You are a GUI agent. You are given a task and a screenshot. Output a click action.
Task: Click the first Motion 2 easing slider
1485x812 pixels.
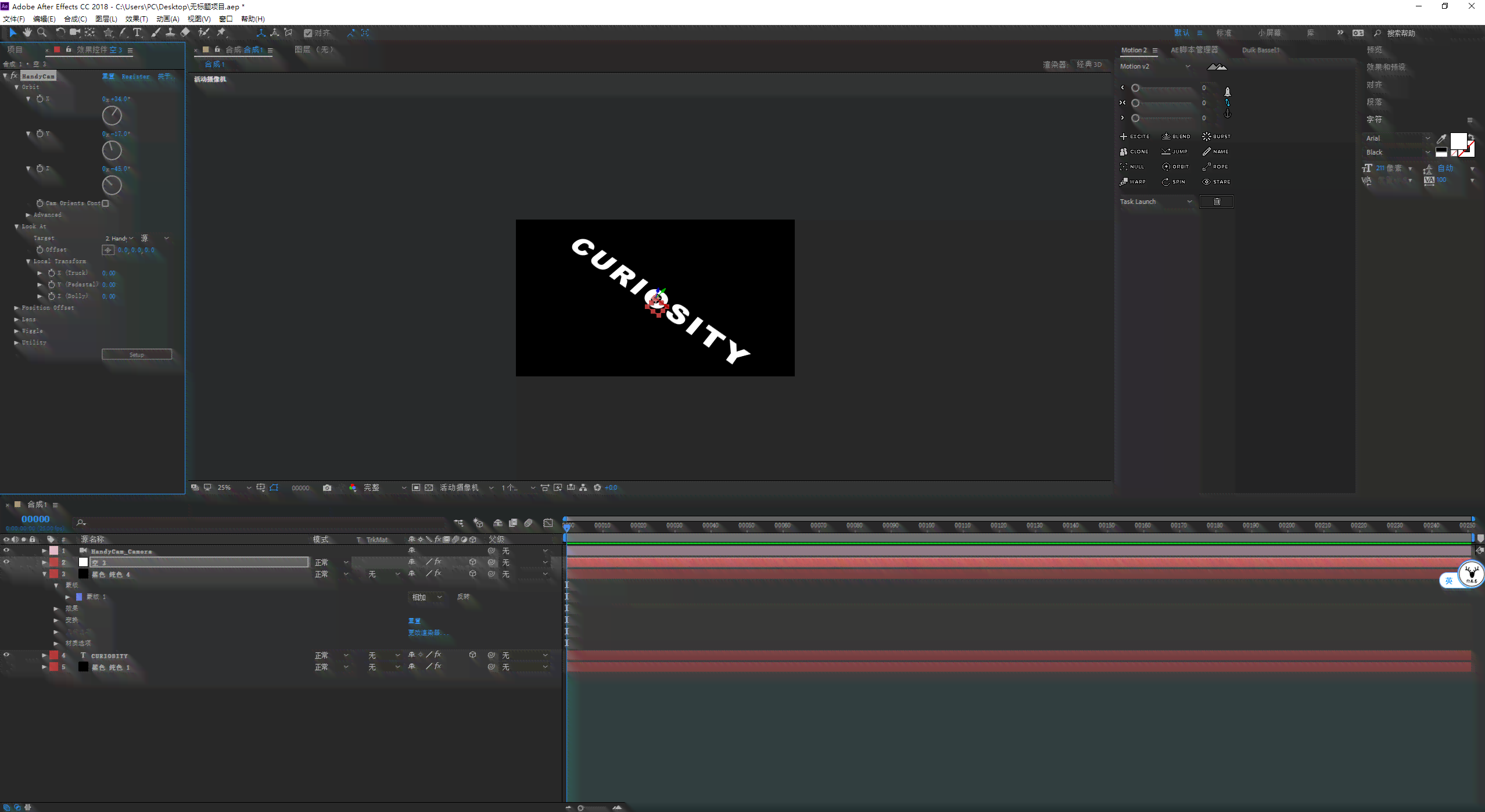pyautogui.click(x=1161, y=88)
